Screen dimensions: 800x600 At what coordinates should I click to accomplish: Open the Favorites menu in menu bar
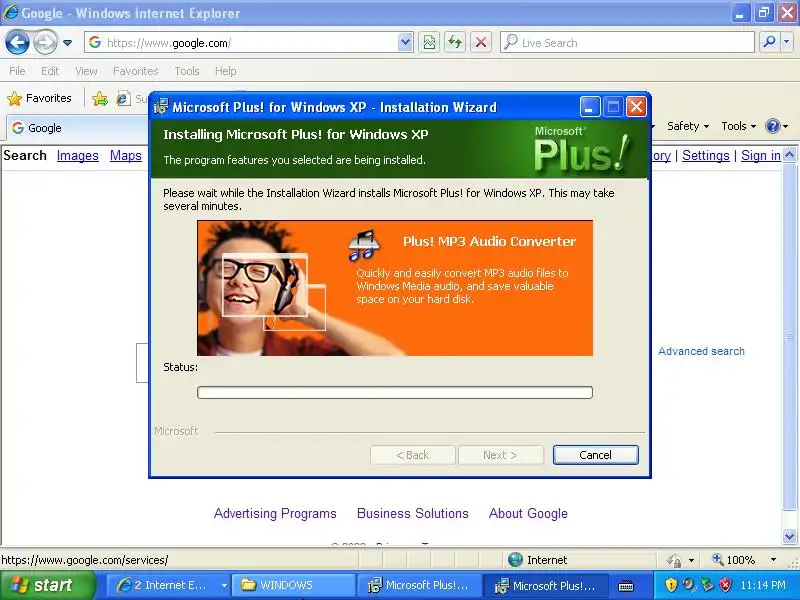click(x=136, y=71)
